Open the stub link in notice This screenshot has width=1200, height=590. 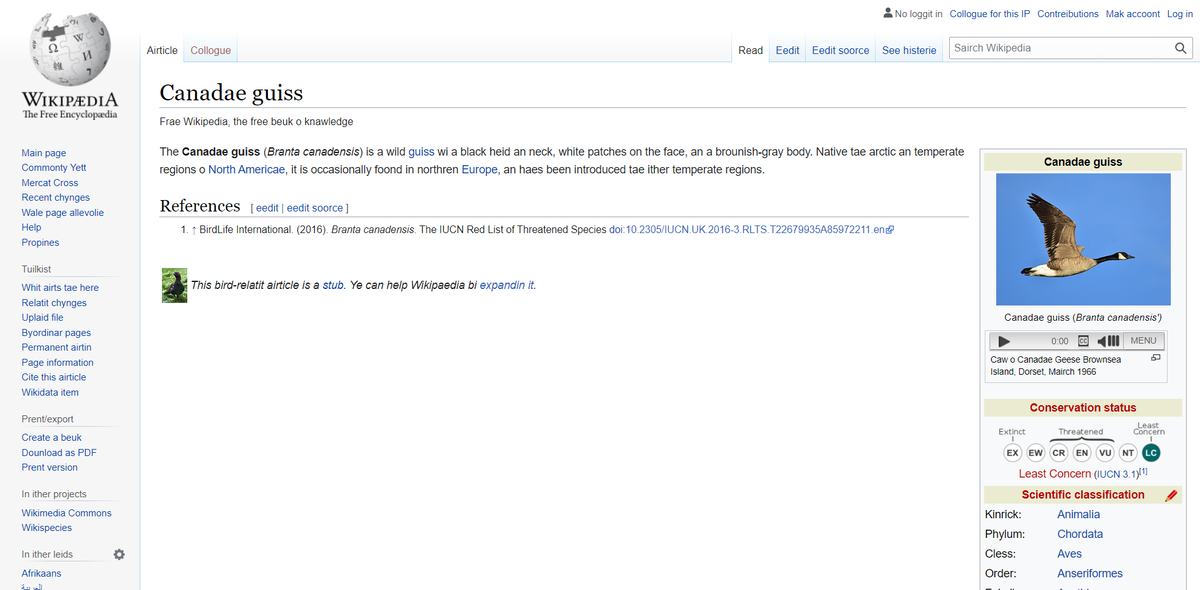tap(333, 285)
